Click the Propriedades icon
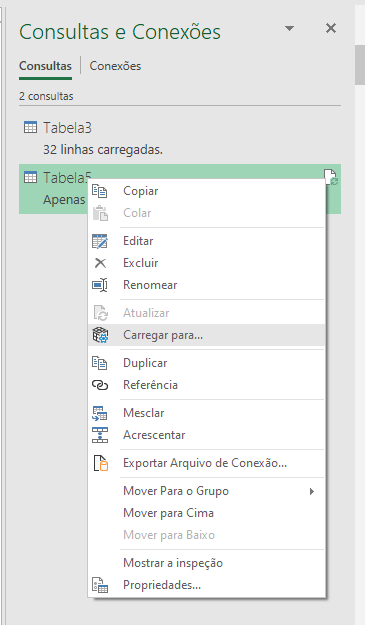 (x=100, y=585)
